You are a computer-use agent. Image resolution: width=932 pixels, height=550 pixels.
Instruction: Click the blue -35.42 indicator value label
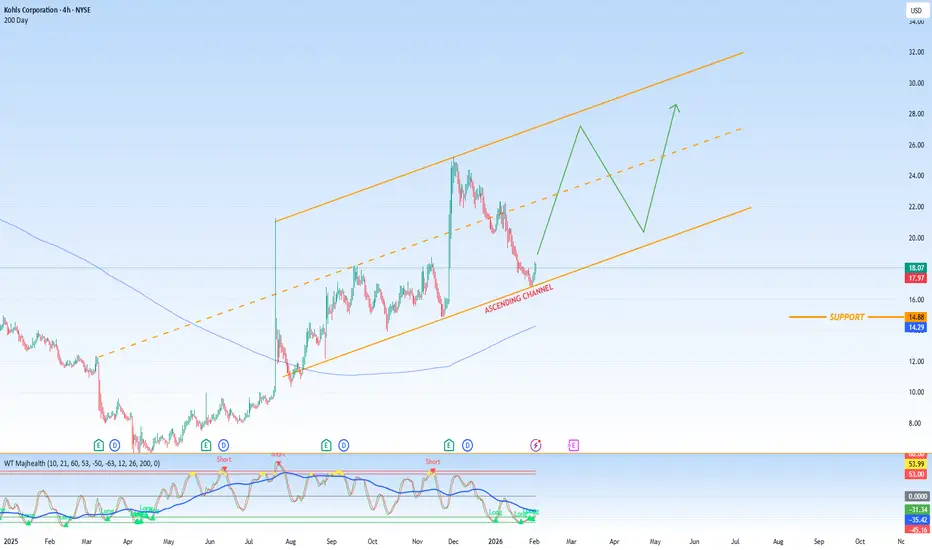click(x=916, y=520)
